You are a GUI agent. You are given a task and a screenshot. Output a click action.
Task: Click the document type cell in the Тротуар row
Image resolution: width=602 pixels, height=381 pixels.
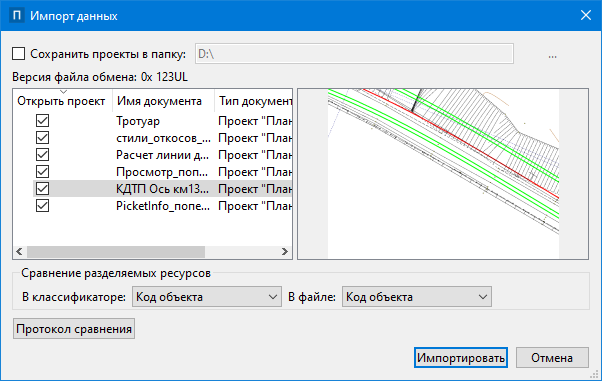click(255, 121)
